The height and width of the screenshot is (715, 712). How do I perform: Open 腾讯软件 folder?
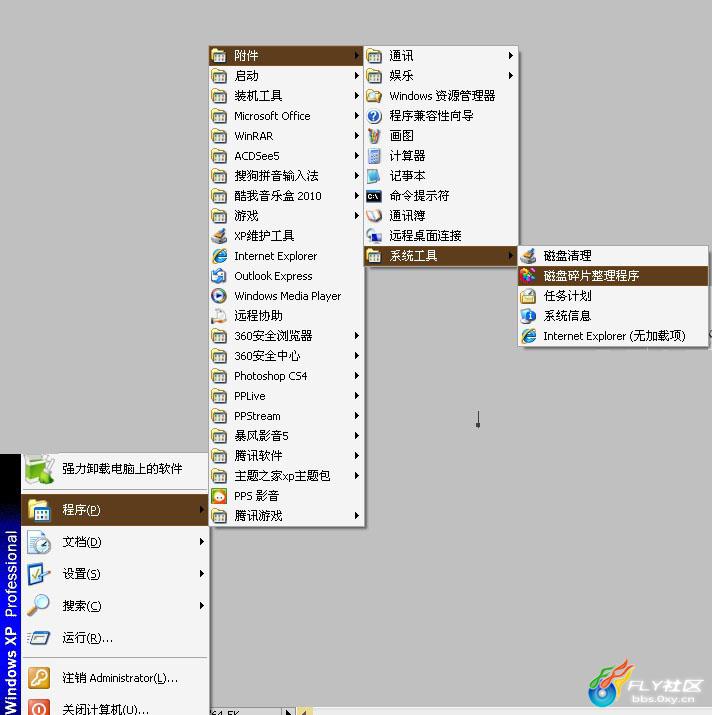(286, 456)
